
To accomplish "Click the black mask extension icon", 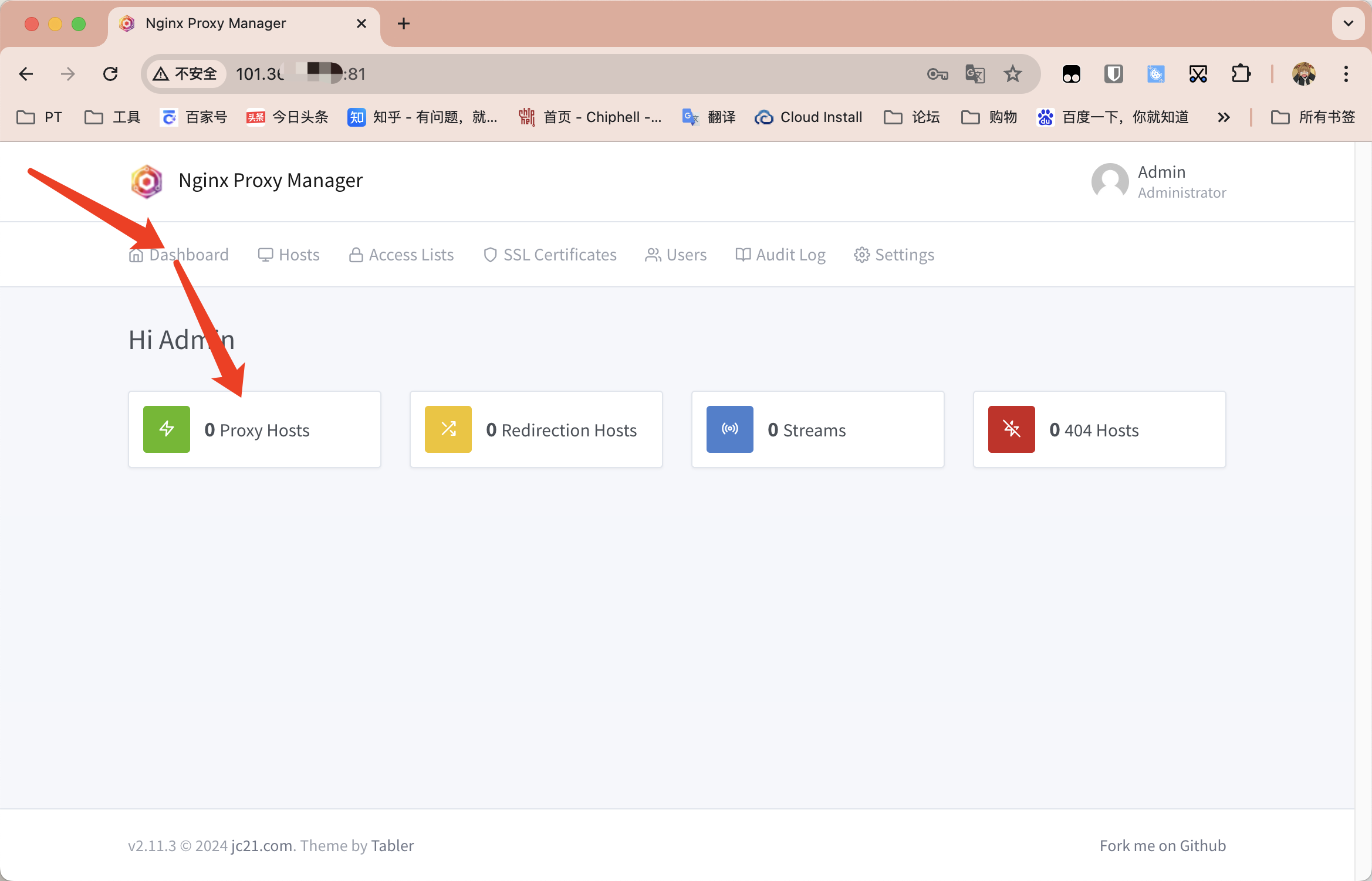I will coord(1071,74).
